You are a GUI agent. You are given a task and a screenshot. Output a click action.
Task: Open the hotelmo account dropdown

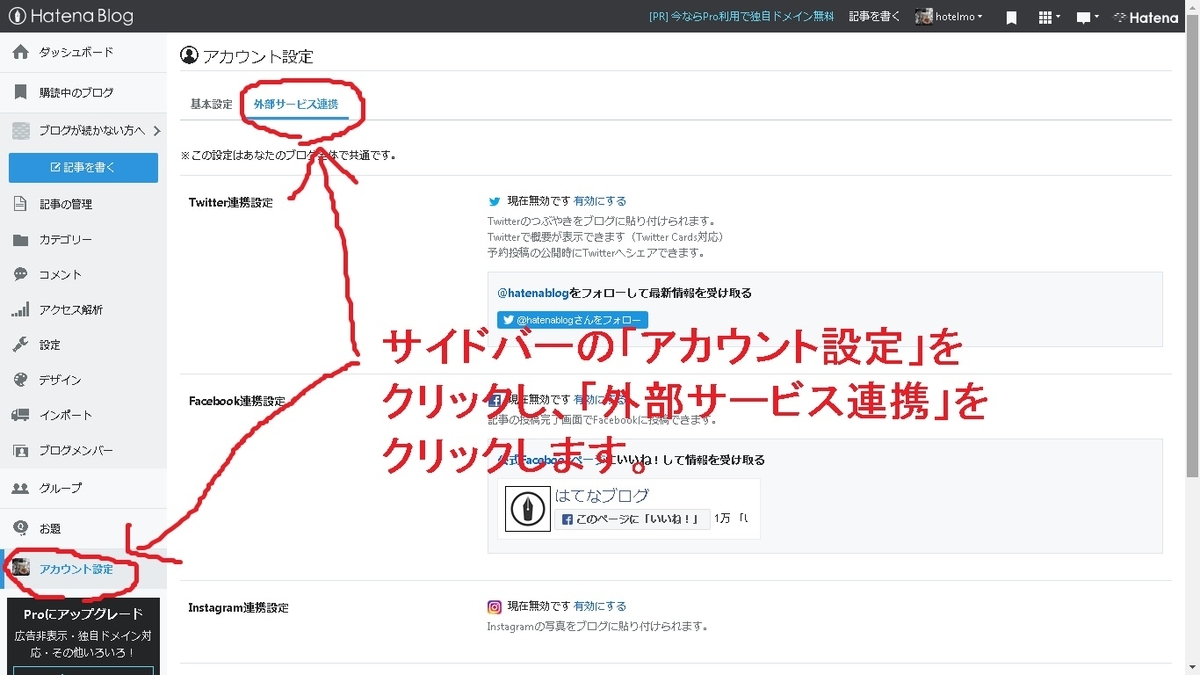948,16
